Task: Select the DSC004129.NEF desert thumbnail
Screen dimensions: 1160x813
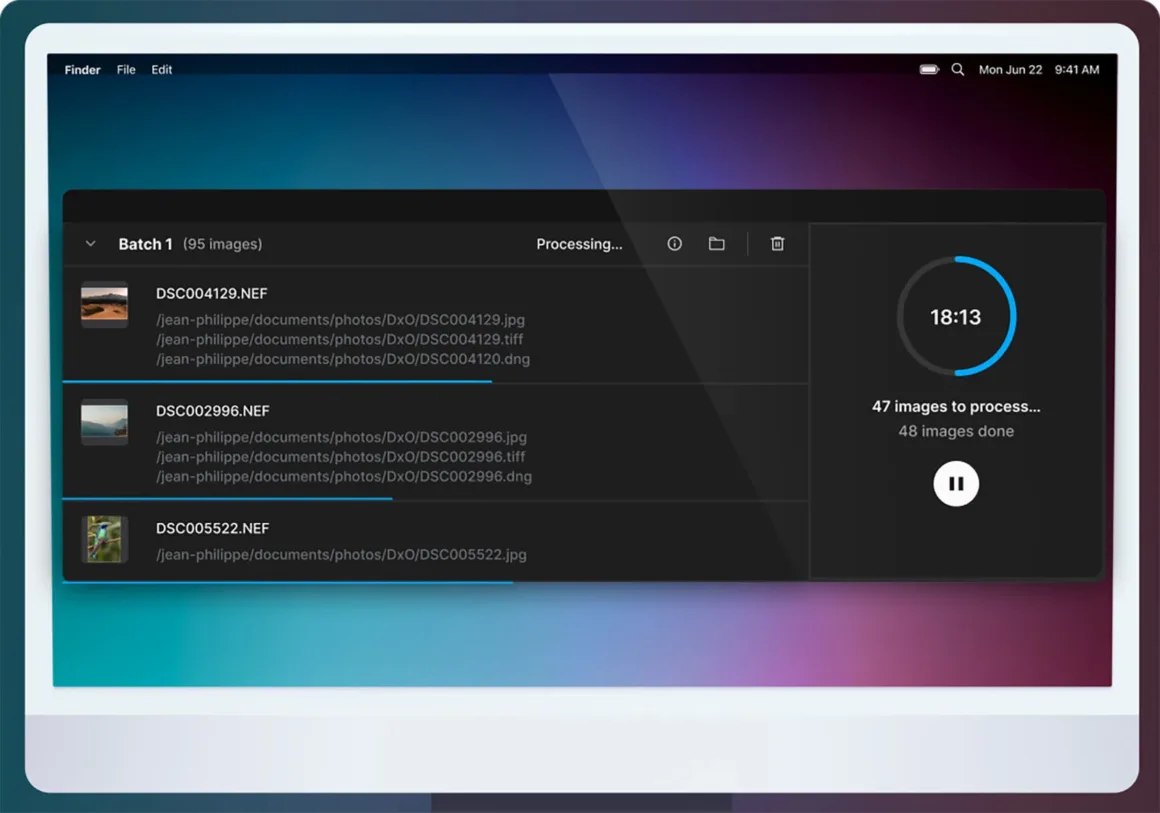Action: tap(104, 305)
